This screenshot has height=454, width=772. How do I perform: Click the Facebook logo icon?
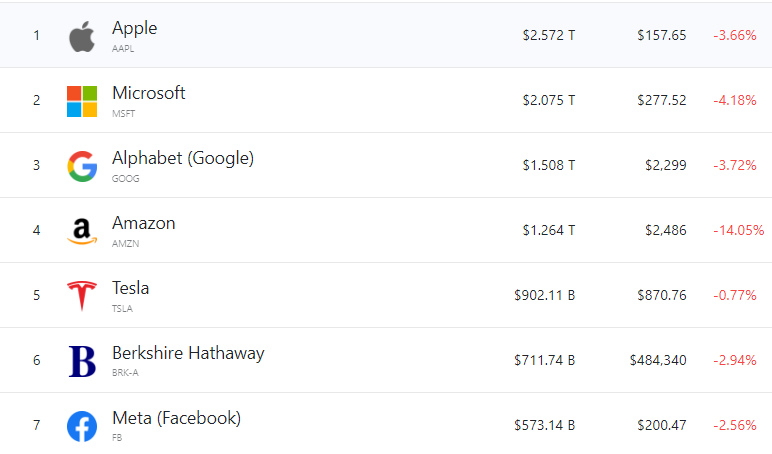point(82,426)
